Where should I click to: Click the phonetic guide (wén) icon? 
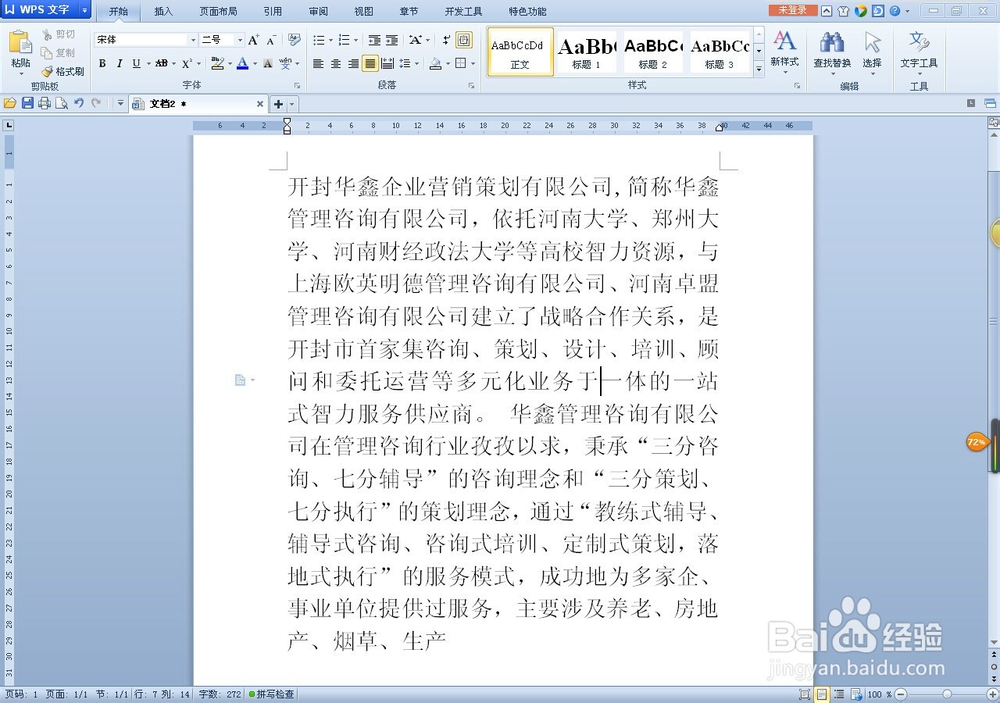284,63
